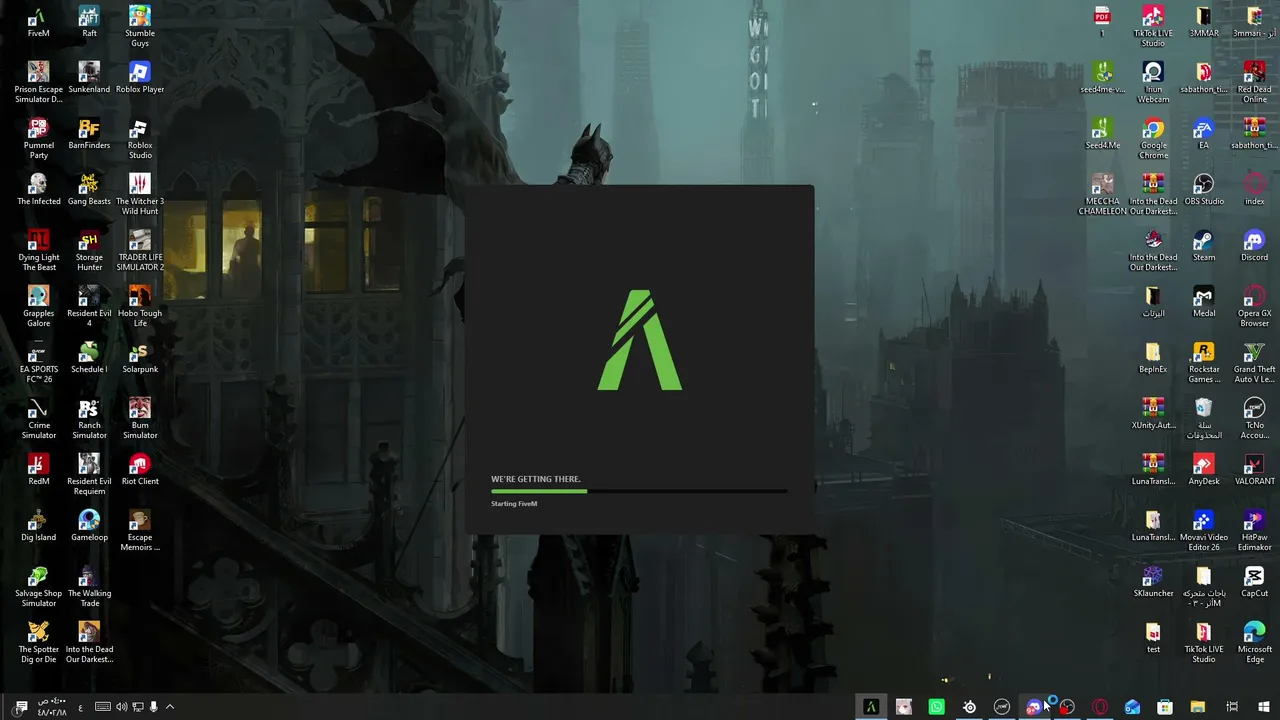The height and width of the screenshot is (720, 1280).
Task: Select the Salvage Shop Simulator icon
Action: point(38,587)
